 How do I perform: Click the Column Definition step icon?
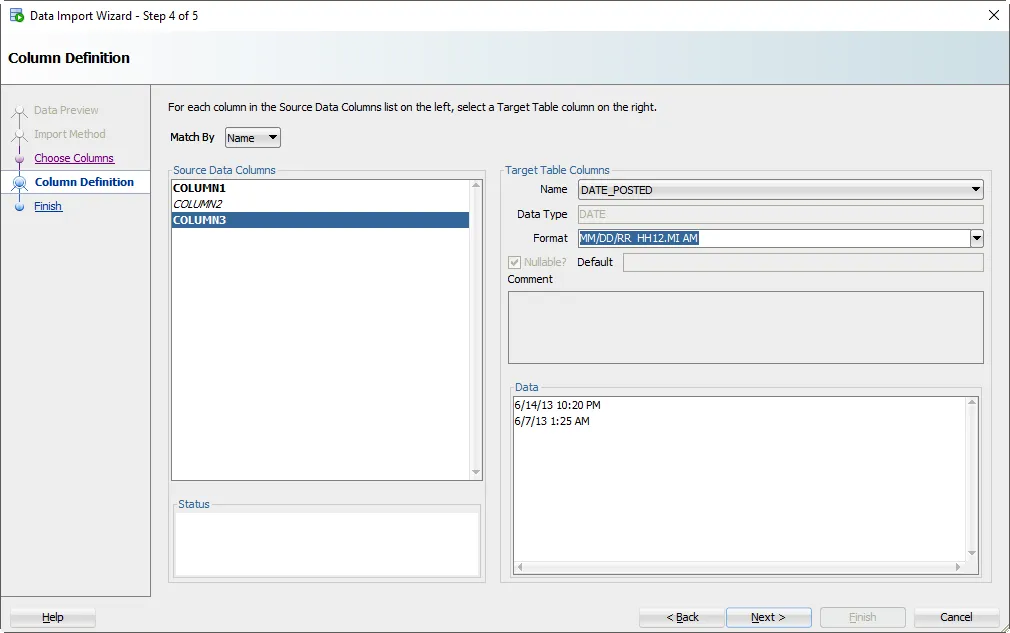(x=19, y=183)
